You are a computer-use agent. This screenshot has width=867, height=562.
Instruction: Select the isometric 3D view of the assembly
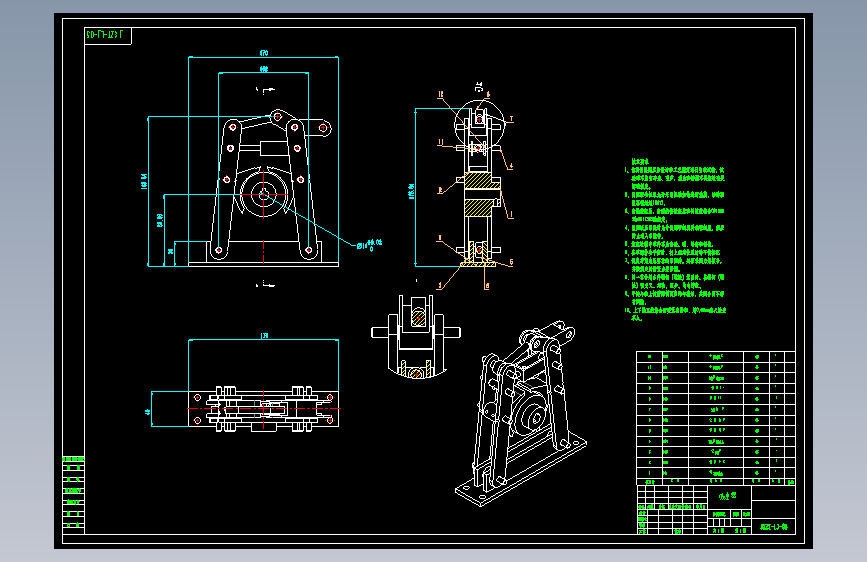521,413
